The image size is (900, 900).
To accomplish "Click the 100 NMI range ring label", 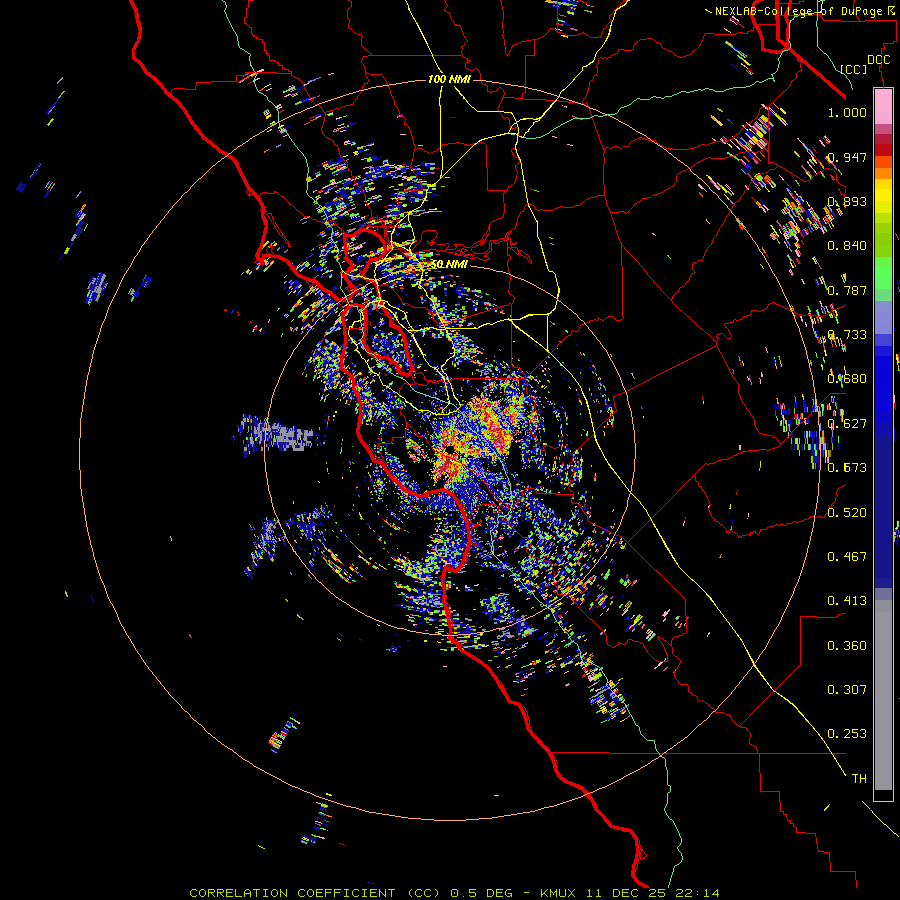I will [449, 79].
